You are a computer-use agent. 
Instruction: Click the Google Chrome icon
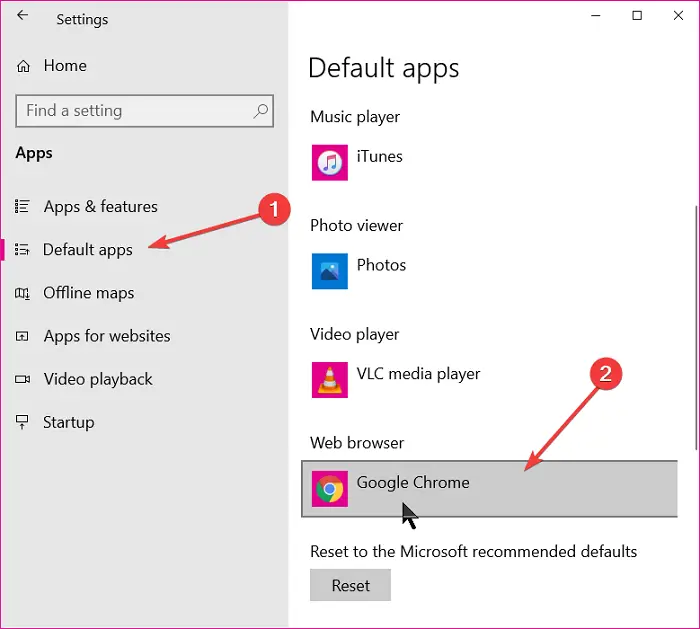point(330,489)
